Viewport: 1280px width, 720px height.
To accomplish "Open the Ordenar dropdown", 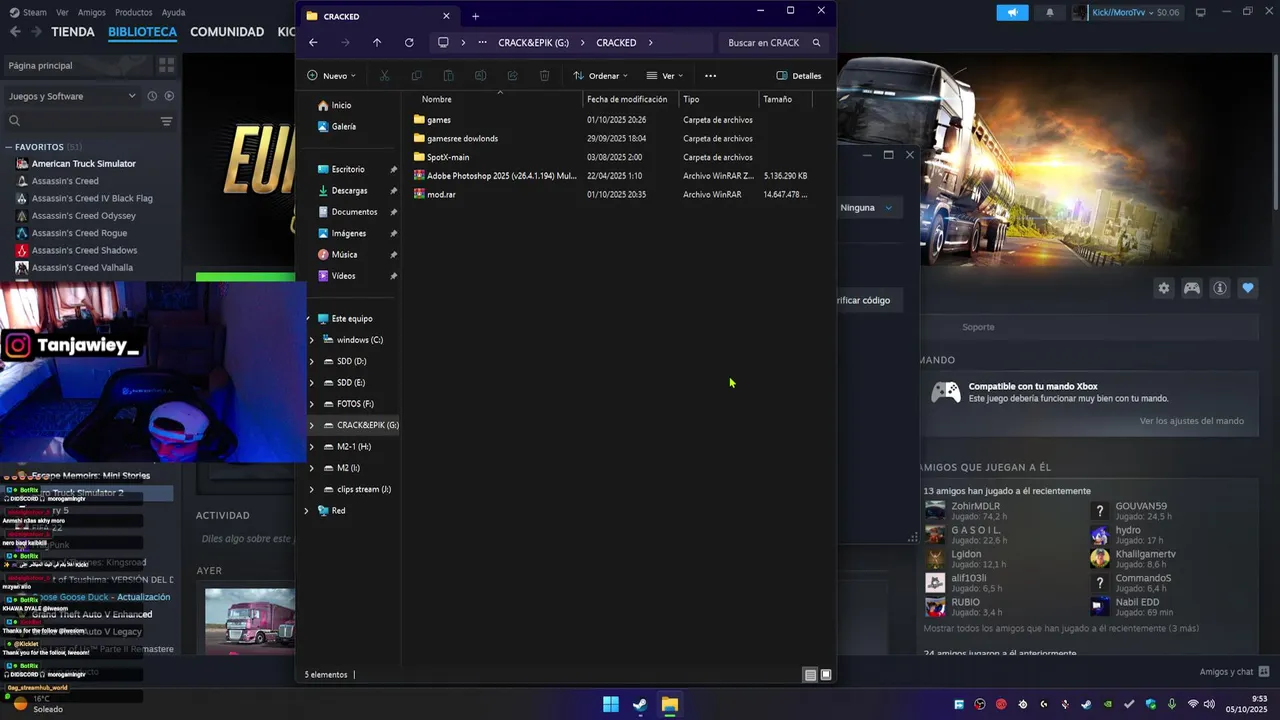I will click(600, 76).
